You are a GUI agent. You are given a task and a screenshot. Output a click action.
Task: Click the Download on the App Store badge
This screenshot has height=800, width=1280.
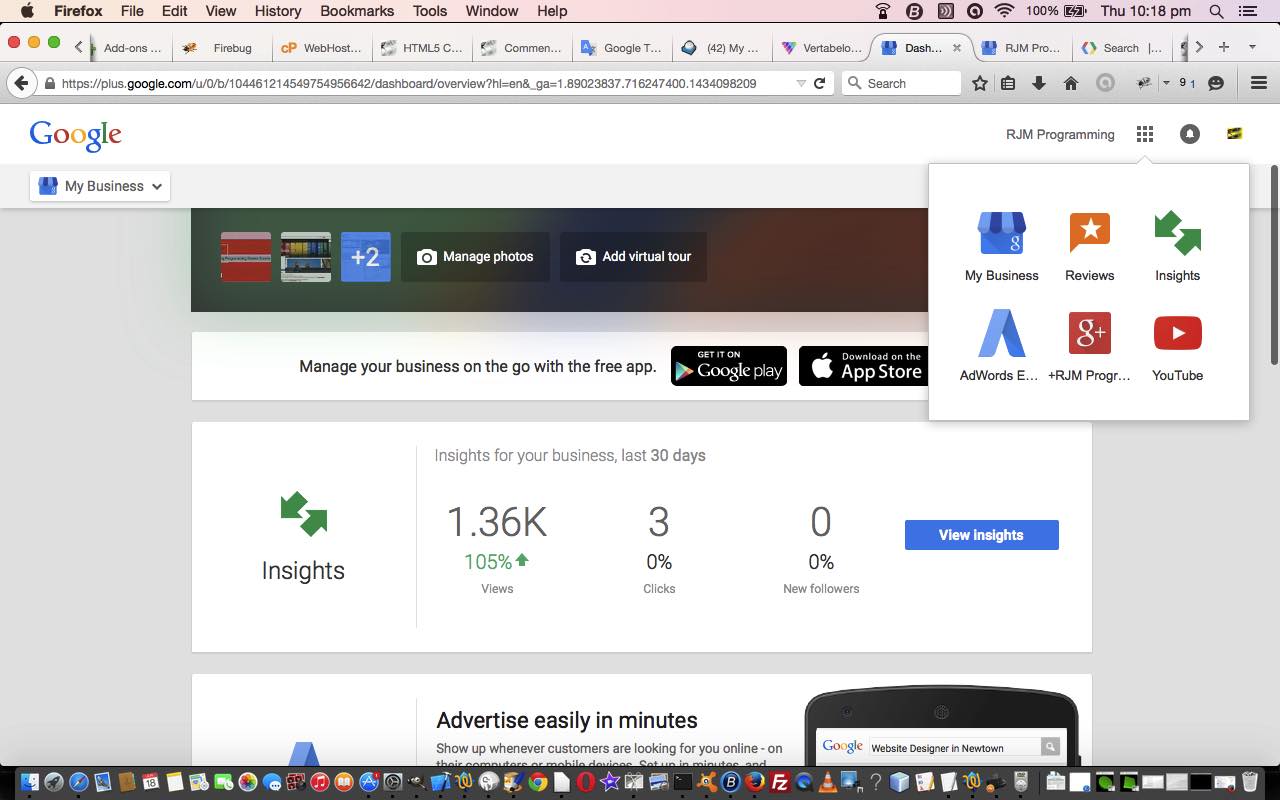(x=864, y=366)
